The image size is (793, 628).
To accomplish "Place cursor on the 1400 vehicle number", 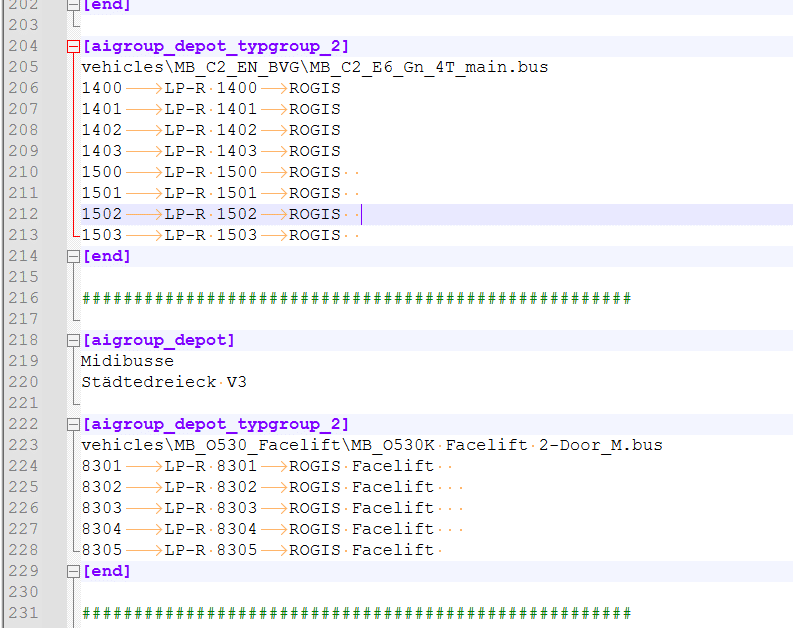I will tap(101, 88).
